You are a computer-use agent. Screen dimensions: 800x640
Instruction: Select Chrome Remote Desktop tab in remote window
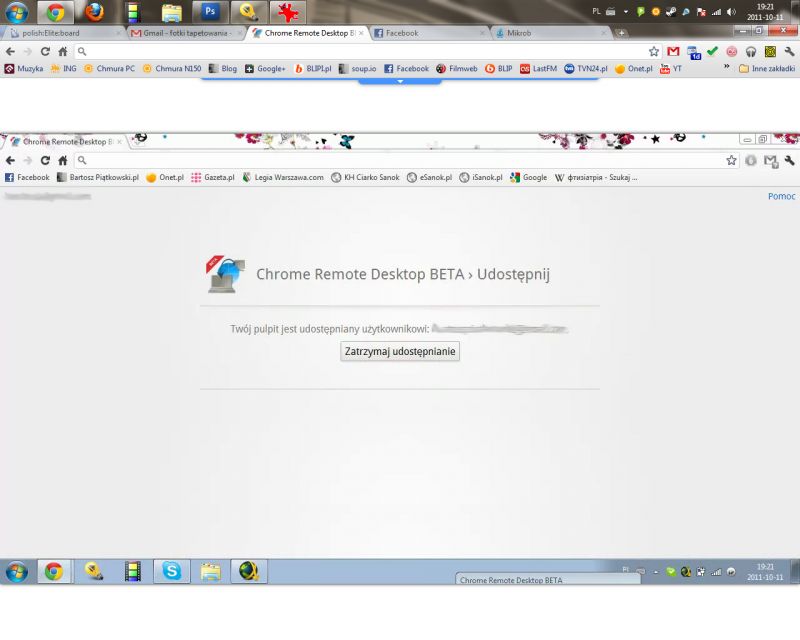click(x=67, y=141)
